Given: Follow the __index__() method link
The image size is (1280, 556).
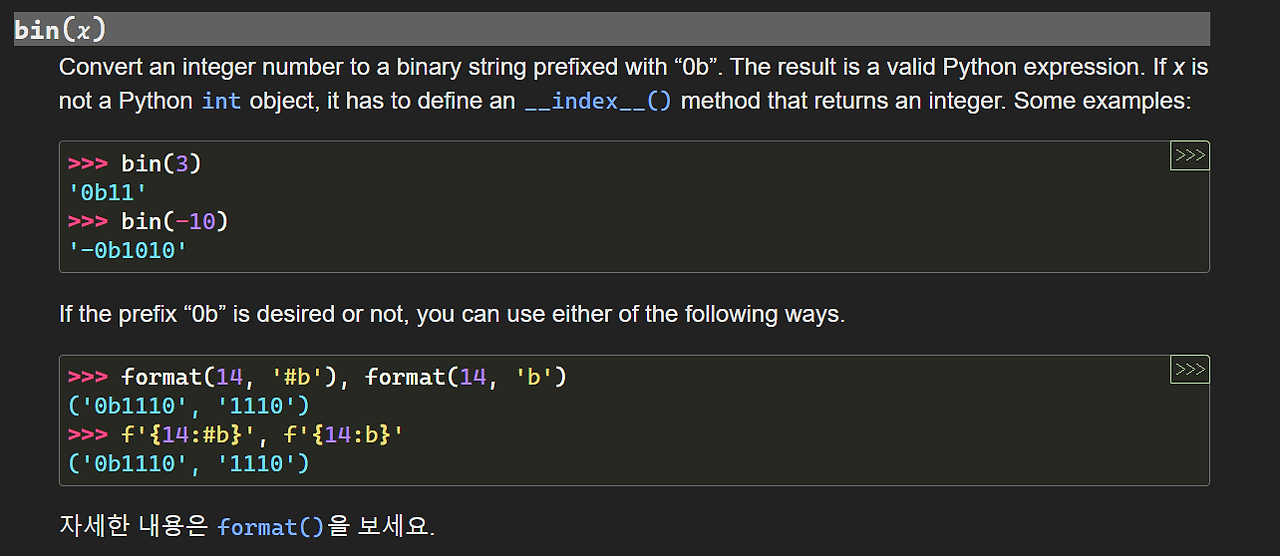Looking at the screenshot, I should [598, 101].
